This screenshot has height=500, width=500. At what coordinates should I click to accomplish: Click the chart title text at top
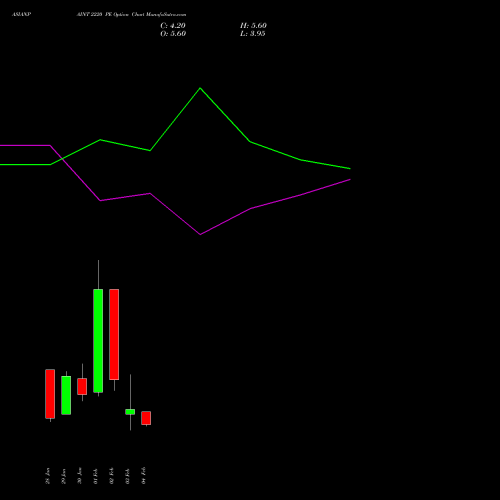pyautogui.click(x=131, y=15)
